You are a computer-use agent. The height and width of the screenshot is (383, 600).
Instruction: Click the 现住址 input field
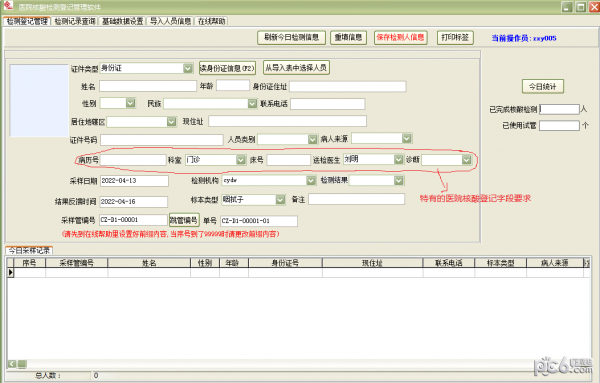287,121
